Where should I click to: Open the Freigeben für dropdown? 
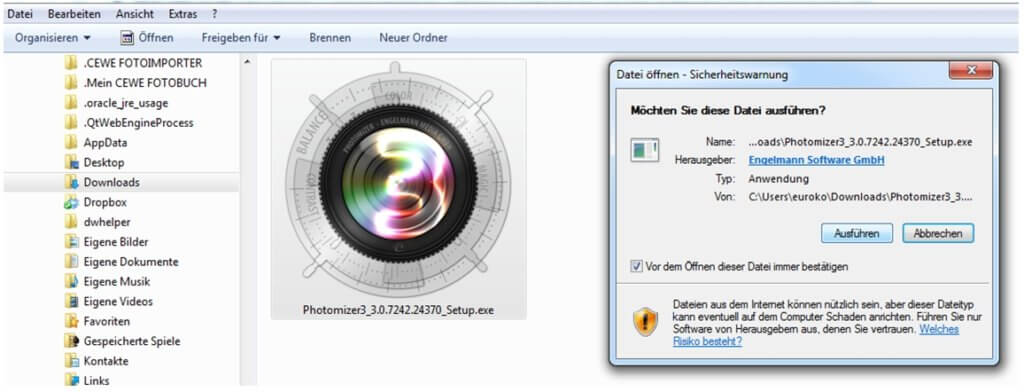[x=240, y=38]
